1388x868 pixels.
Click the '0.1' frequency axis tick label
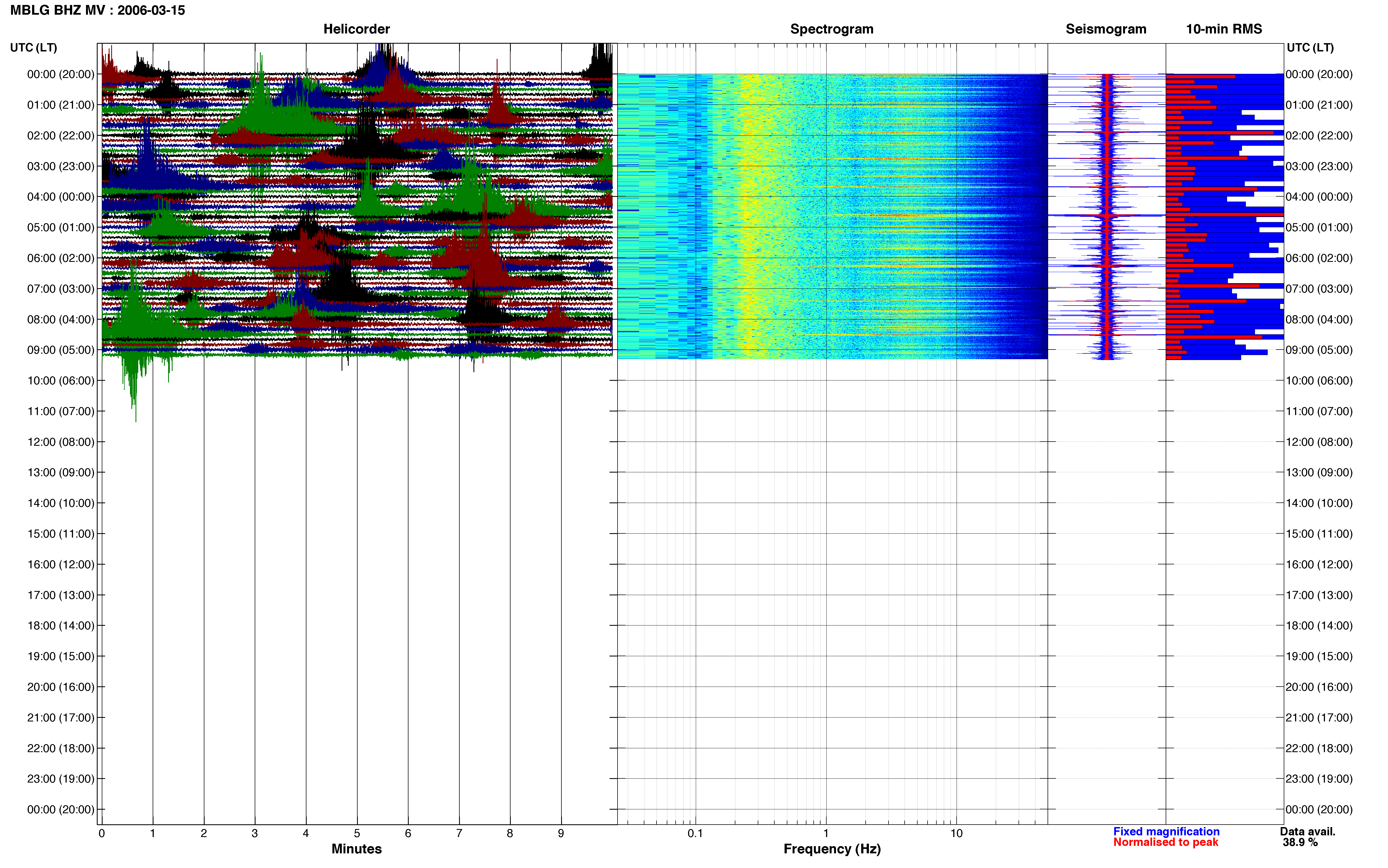[x=695, y=833]
